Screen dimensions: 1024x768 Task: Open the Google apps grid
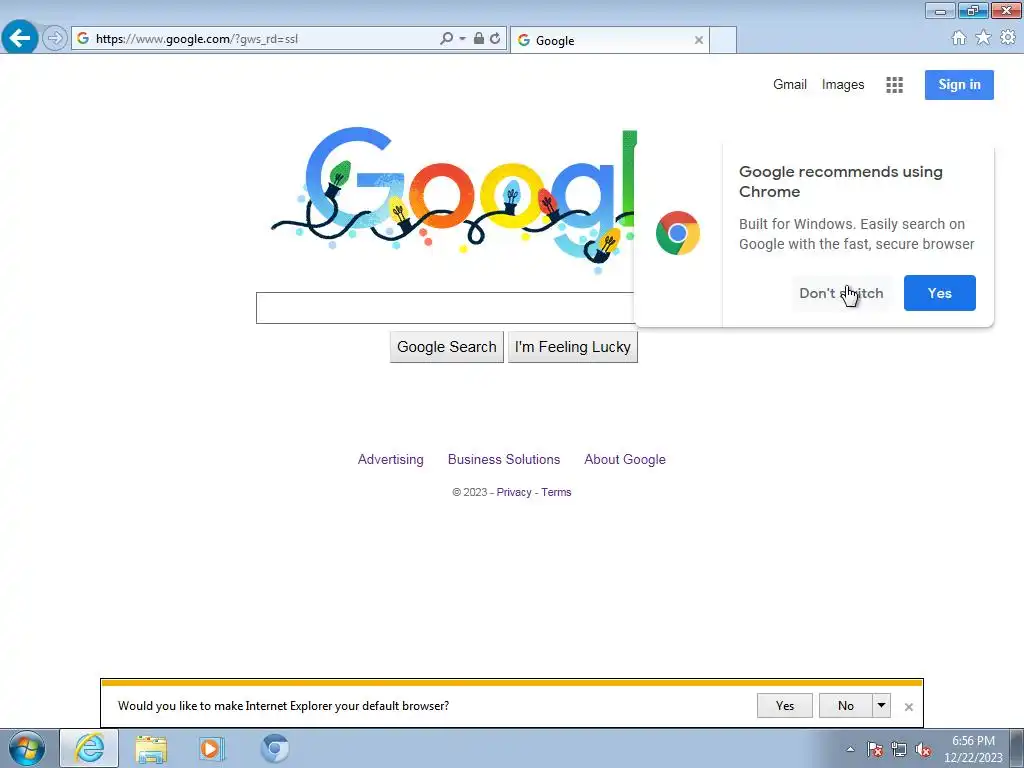[895, 85]
